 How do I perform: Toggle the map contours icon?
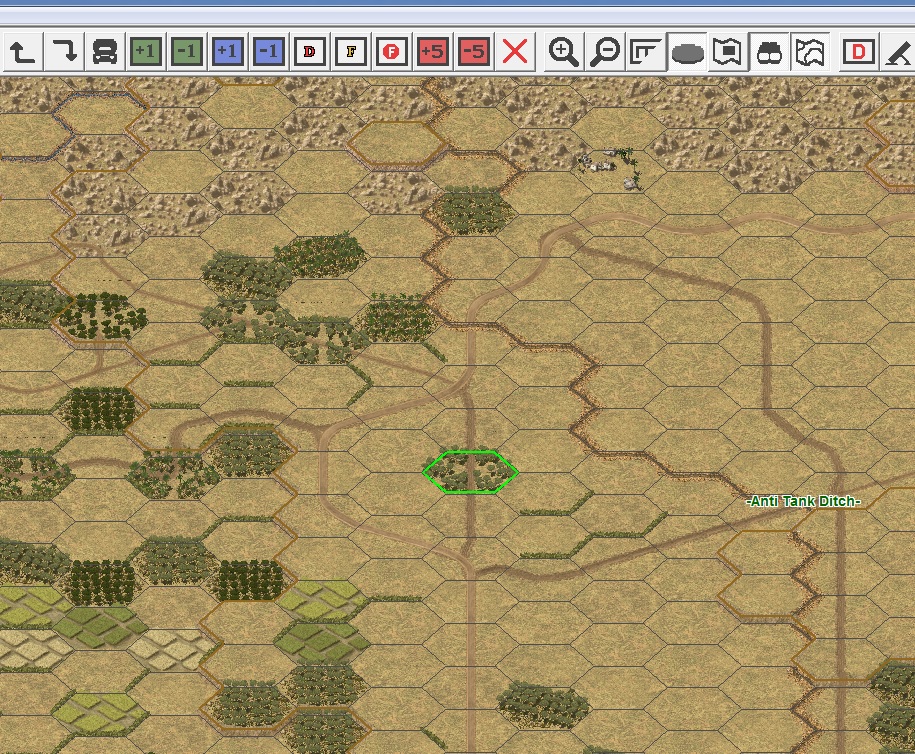[x=810, y=52]
